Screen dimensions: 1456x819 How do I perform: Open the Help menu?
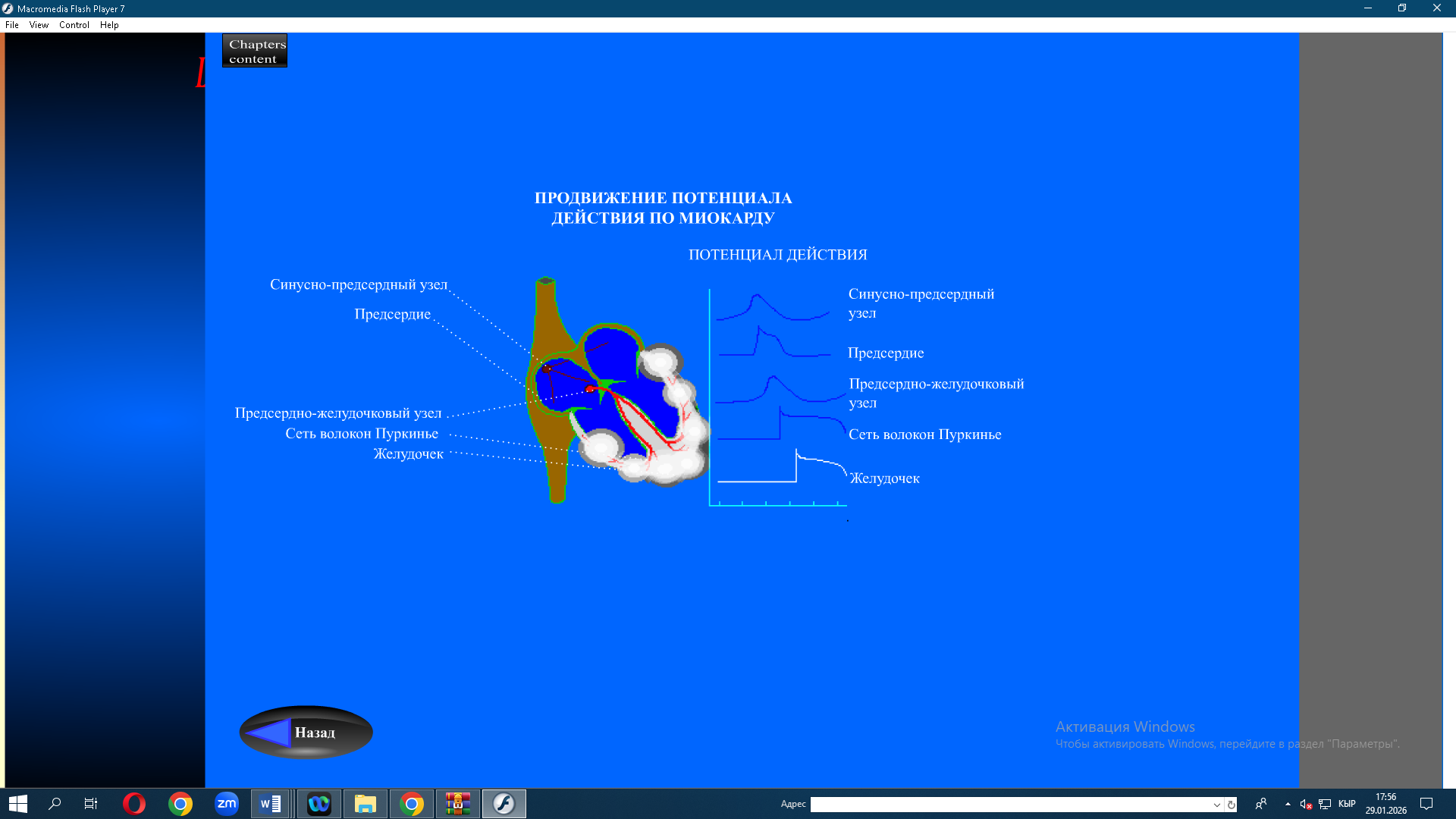[109, 25]
